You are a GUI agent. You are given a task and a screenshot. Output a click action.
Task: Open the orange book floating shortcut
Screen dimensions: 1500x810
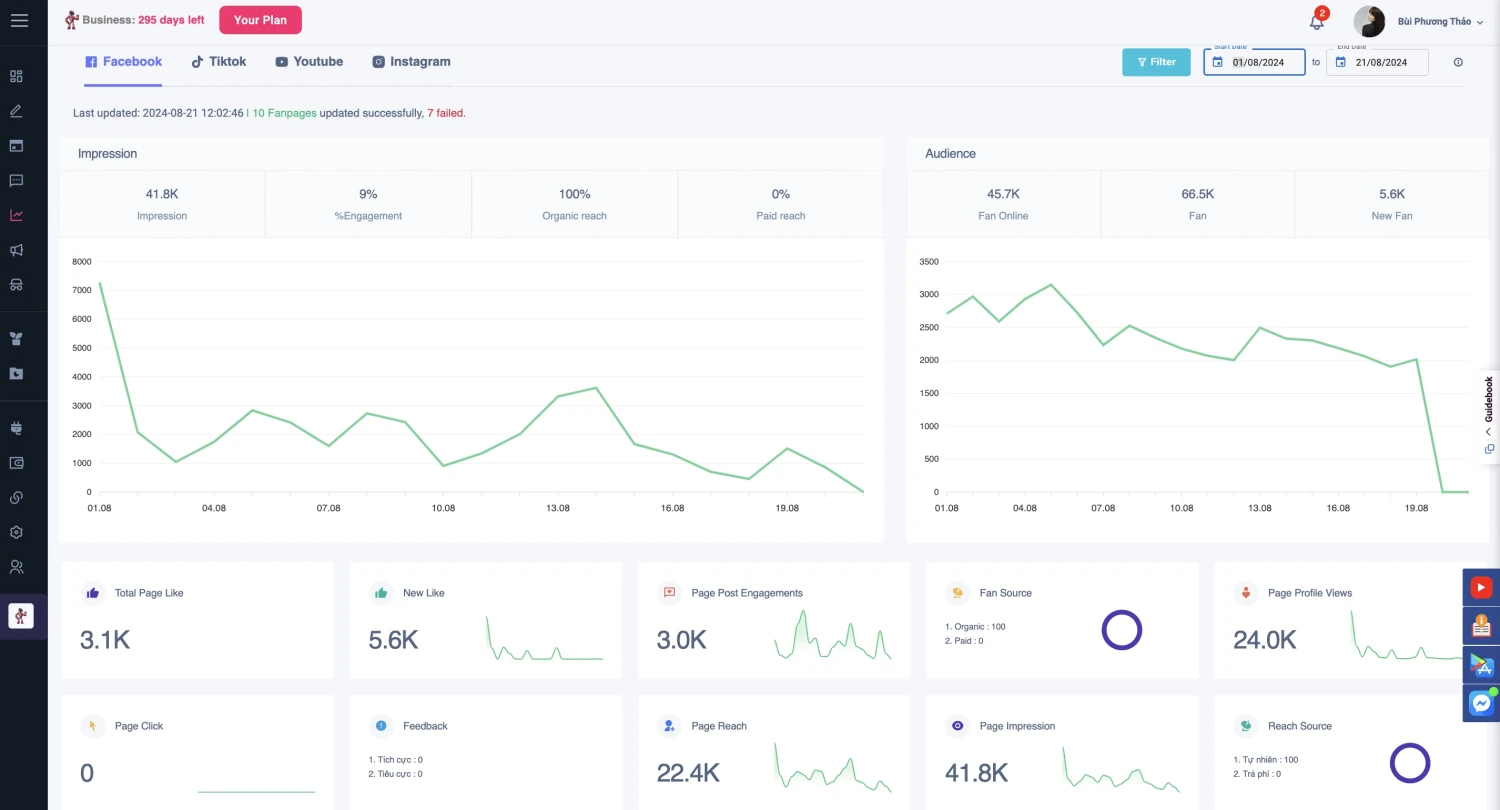pyautogui.click(x=1481, y=626)
